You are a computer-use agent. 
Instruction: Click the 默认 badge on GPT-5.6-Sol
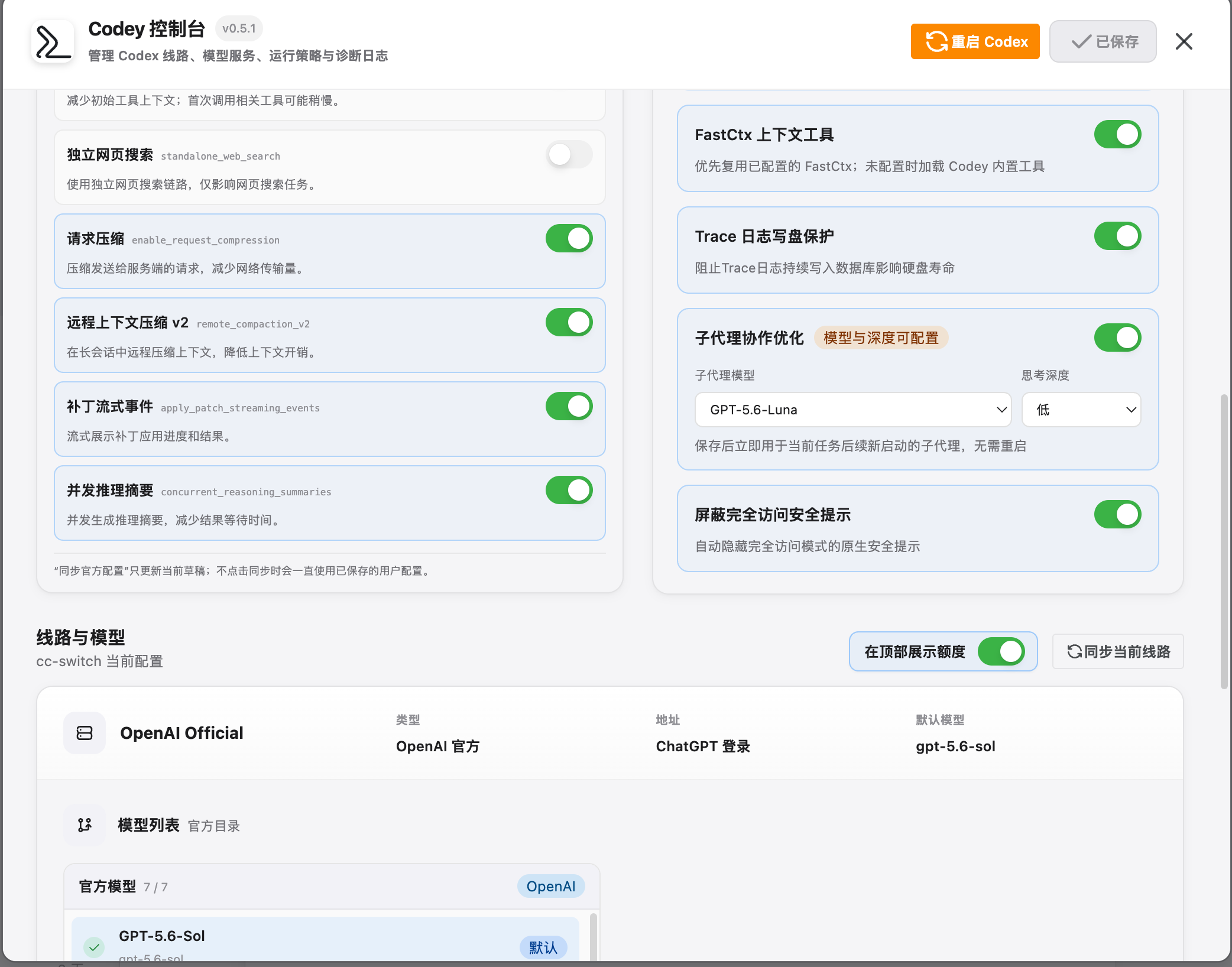click(543, 947)
